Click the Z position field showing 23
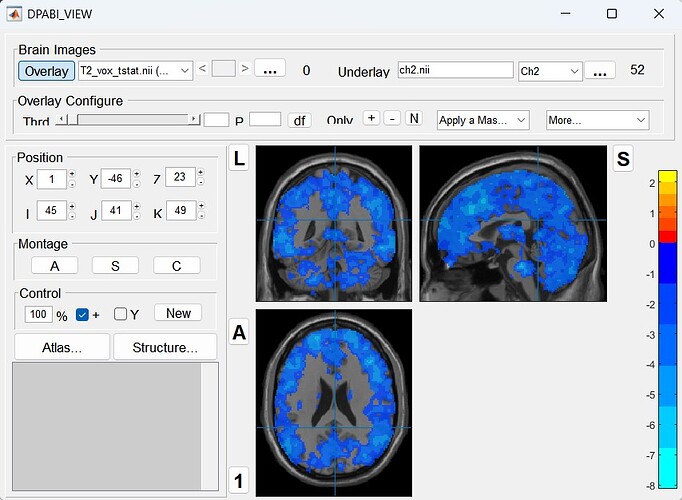682x500 pixels. tap(180, 177)
